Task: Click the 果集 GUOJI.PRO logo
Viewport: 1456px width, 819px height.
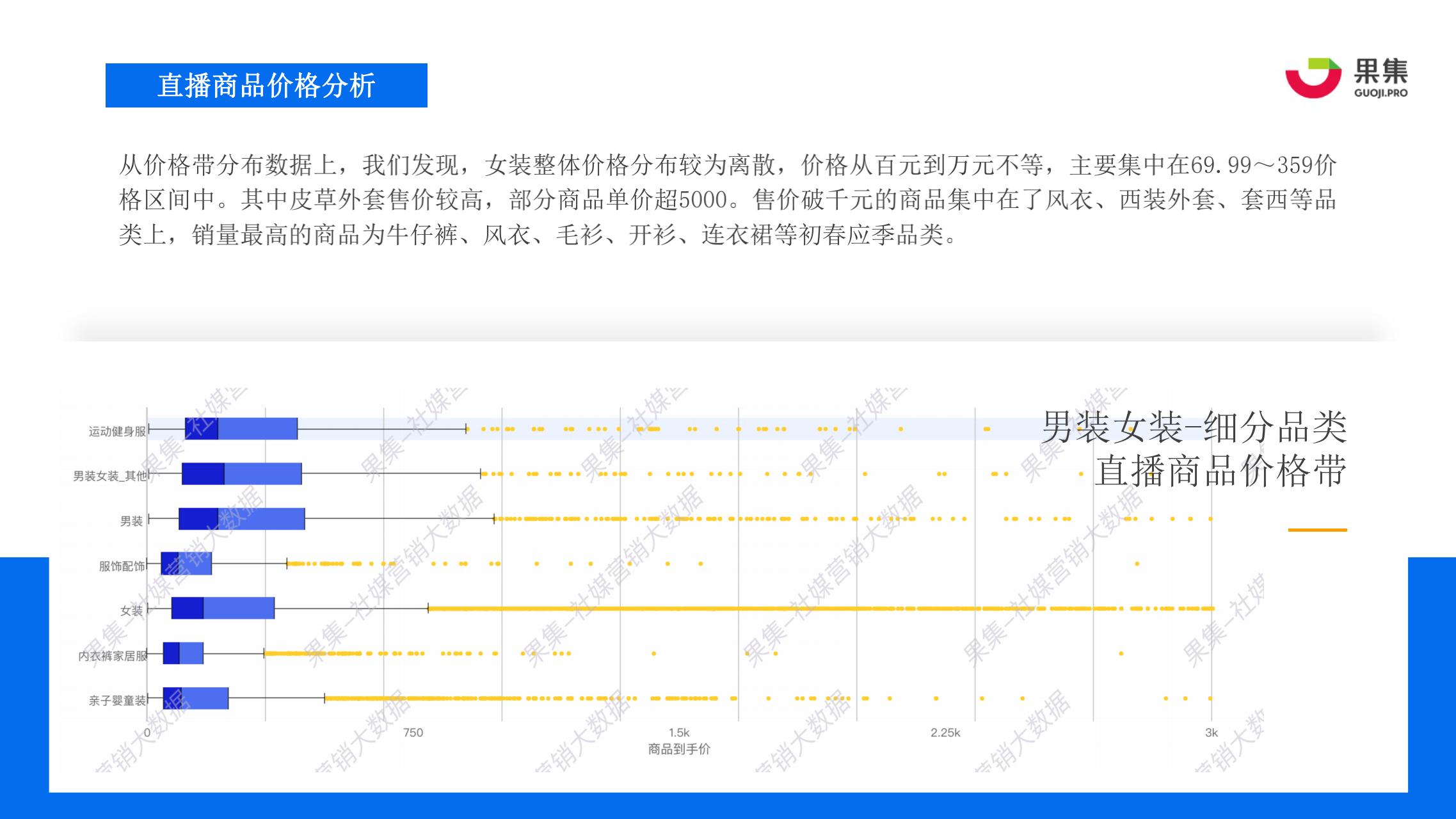Action: tap(1346, 78)
